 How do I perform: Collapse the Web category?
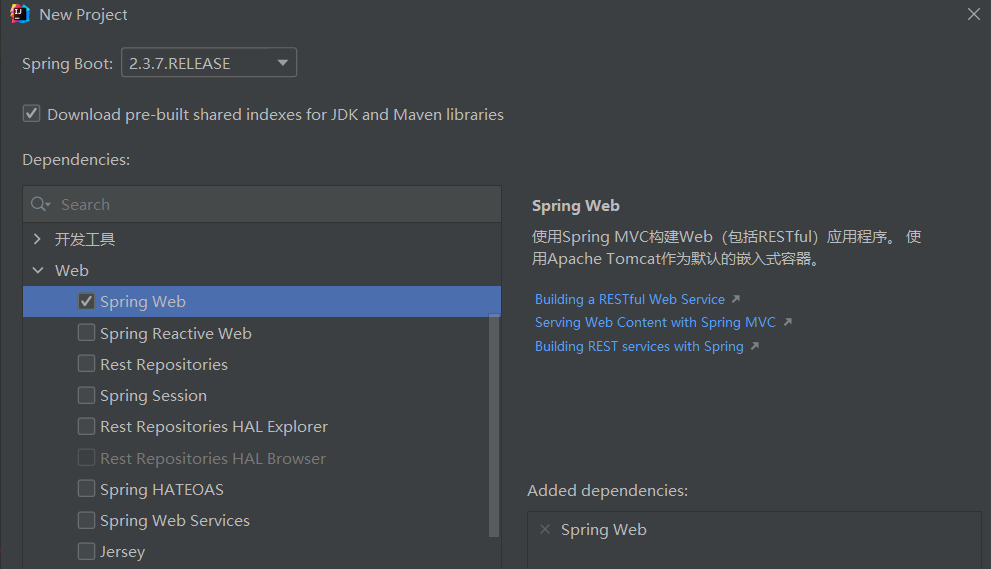[38, 271]
